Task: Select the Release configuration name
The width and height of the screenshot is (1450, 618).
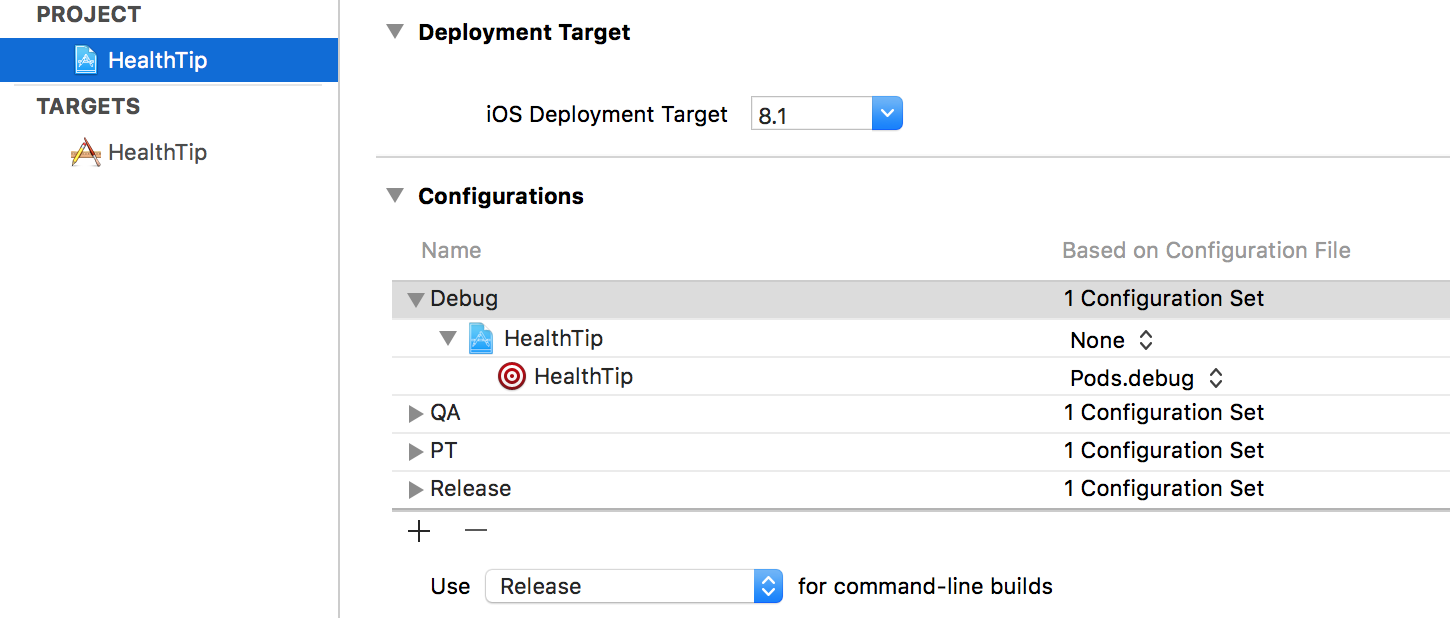Action: click(x=470, y=488)
